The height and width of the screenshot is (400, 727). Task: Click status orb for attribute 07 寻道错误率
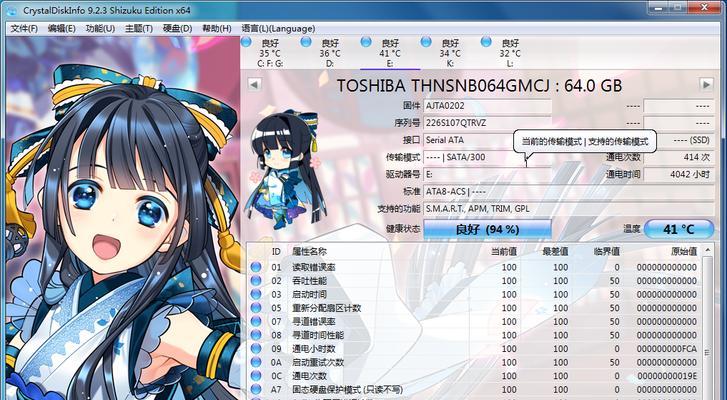256,321
